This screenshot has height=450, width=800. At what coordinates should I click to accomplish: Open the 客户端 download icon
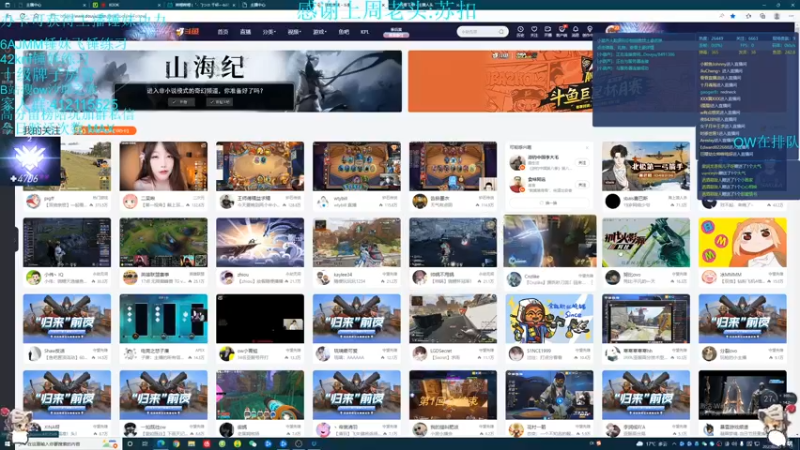pos(562,32)
